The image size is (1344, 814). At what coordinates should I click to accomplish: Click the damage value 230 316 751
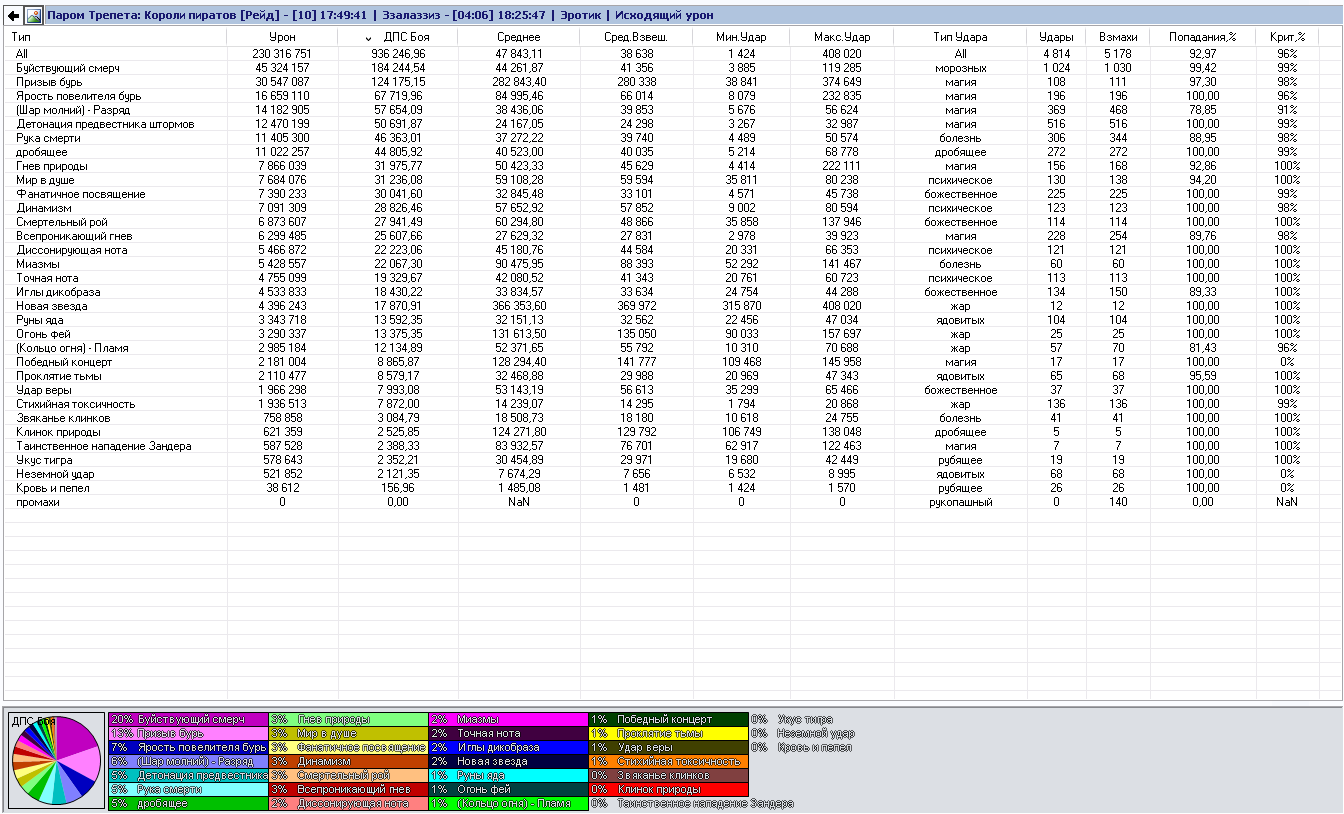tap(282, 54)
